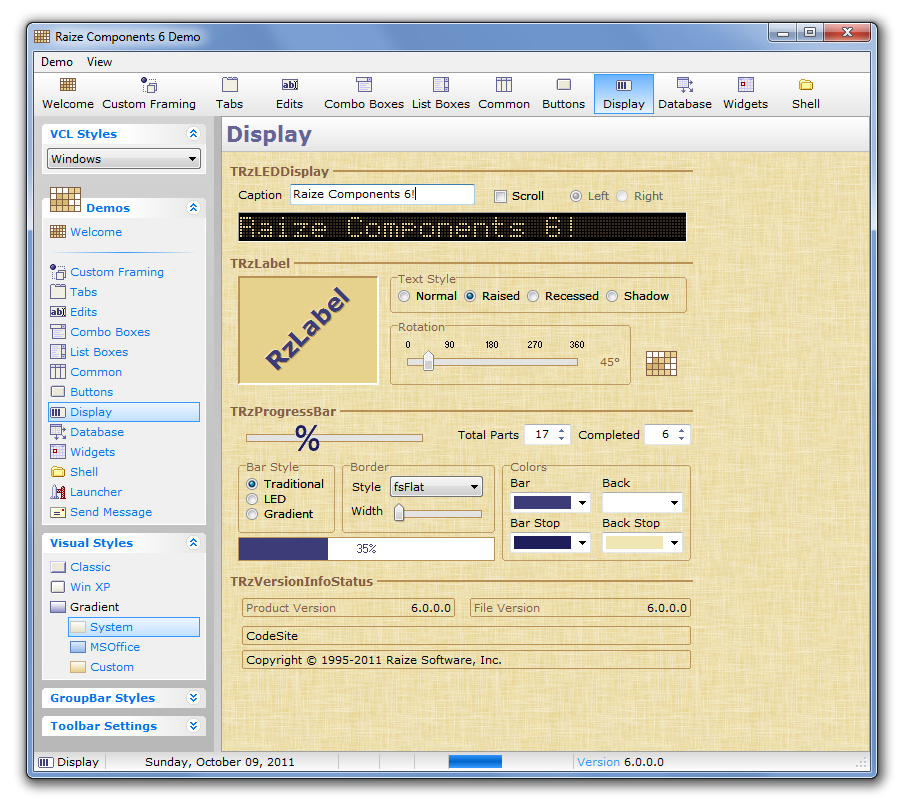Increase Total Parts spinner value
The width and height of the screenshot is (900, 800).
(561, 430)
